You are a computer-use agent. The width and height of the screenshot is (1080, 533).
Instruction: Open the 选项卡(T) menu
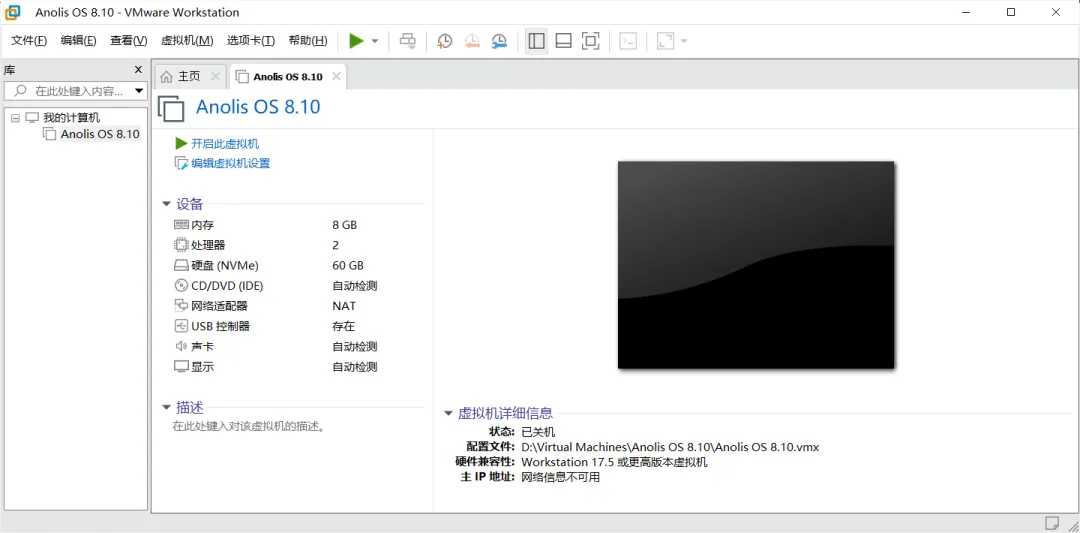coord(251,41)
